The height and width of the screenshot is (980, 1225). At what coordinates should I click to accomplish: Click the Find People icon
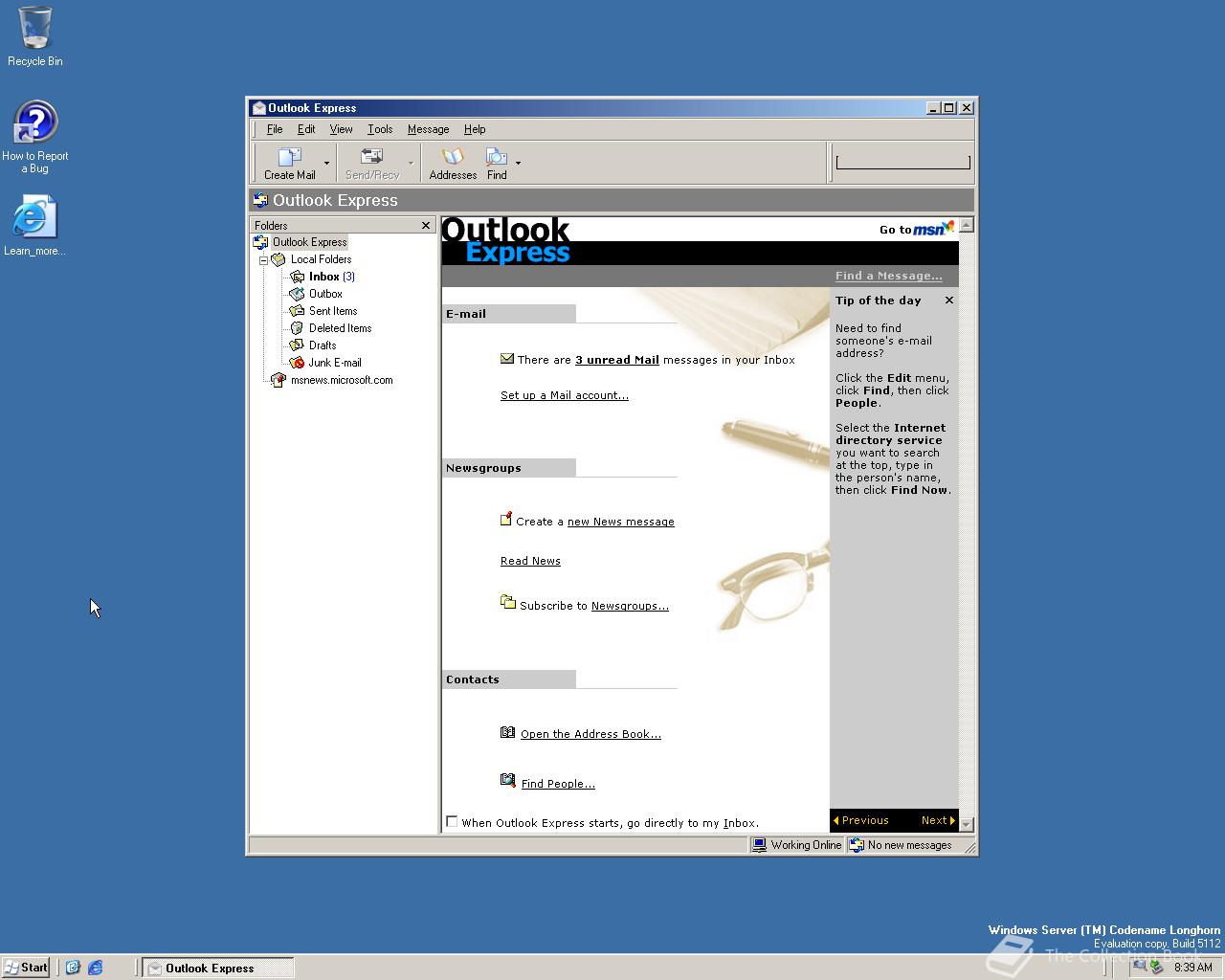(x=508, y=781)
